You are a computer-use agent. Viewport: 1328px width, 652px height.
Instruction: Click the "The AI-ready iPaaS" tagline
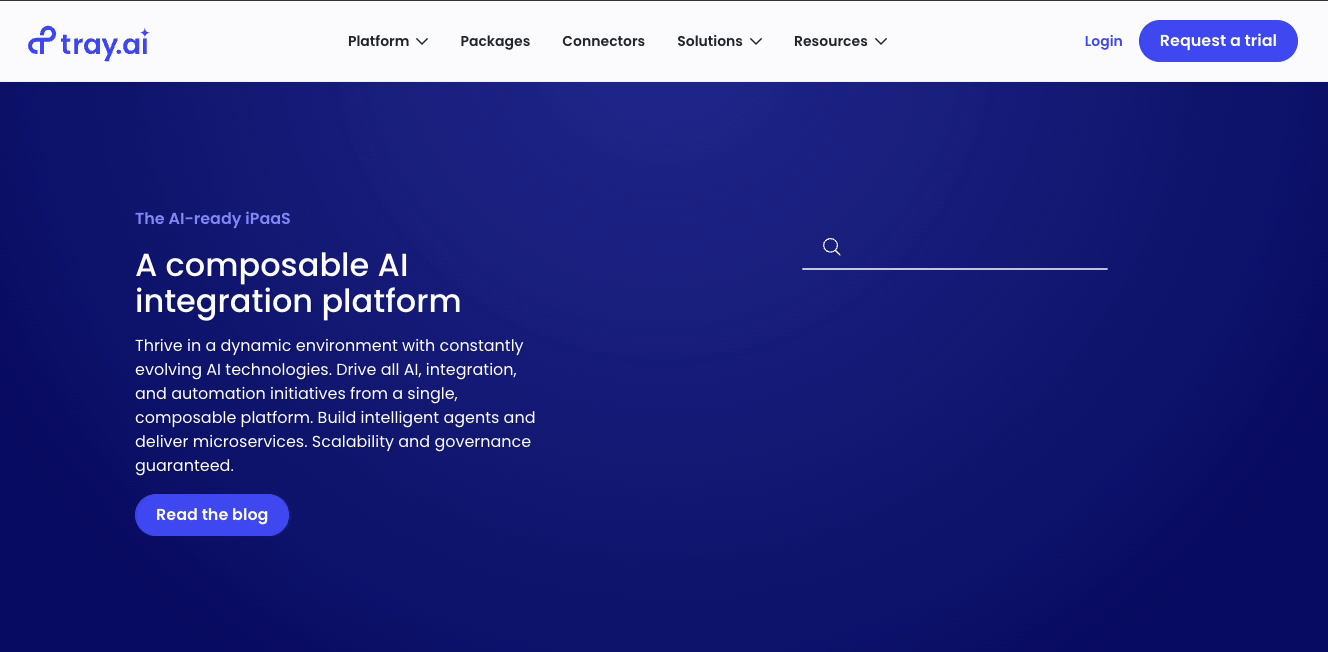point(213,218)
